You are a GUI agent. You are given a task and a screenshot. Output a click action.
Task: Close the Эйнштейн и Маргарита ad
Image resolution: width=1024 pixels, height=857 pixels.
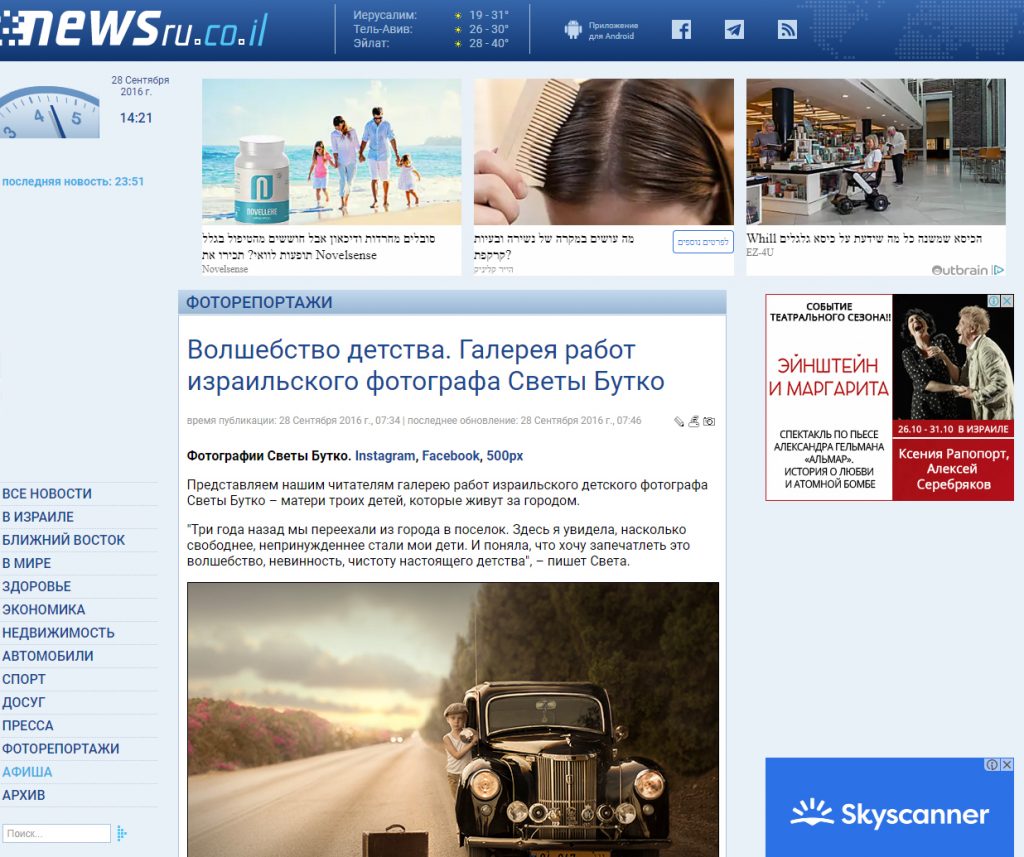tap(1007, 301)
